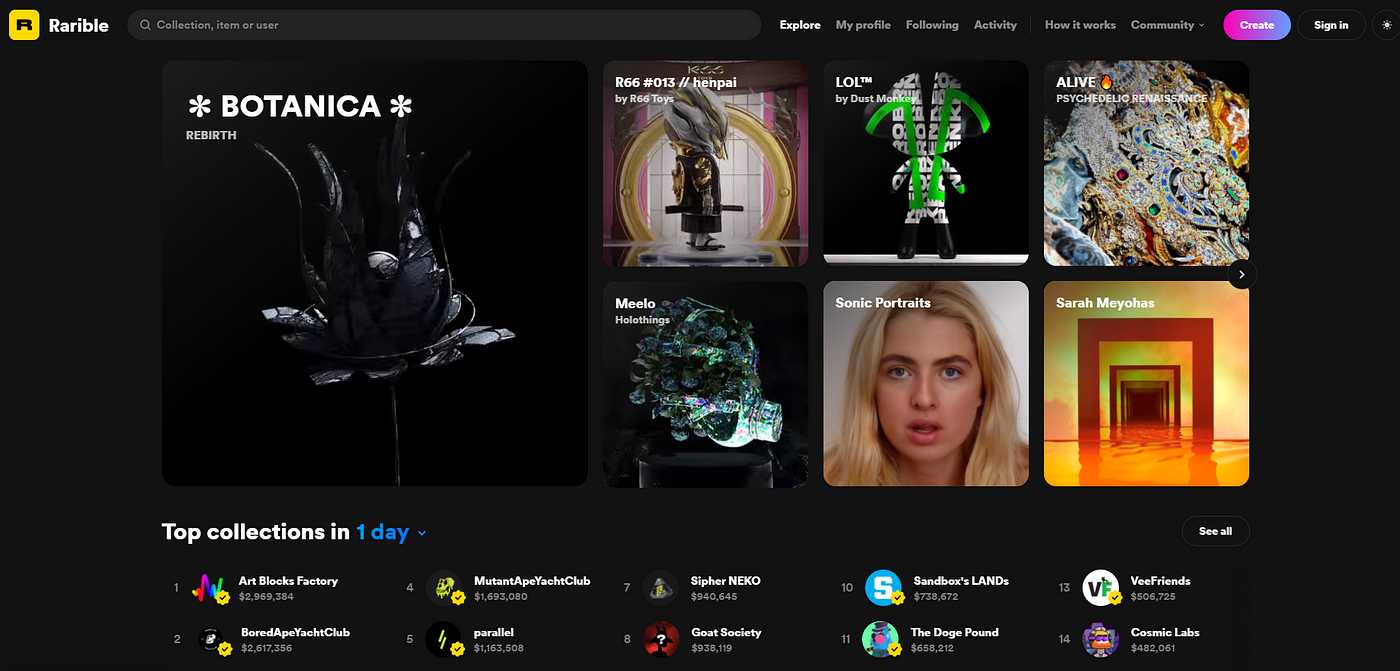Image resolution: width=1400 pixels, height=671 pixels.
Task: Expand the Community dropdown menu
Action: (x=1167, y=25)
